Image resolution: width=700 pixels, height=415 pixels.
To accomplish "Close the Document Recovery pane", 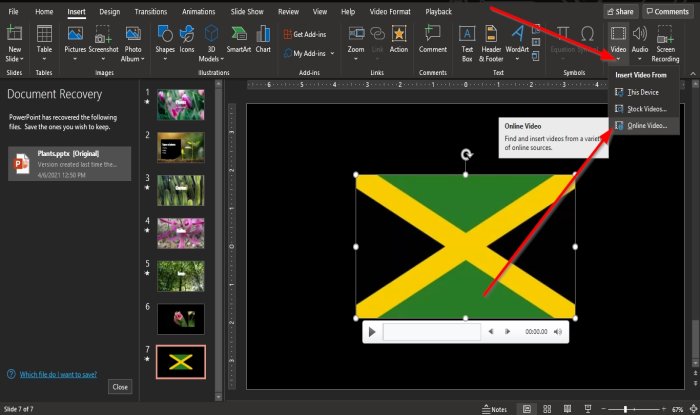I will [x=120, y=386].
